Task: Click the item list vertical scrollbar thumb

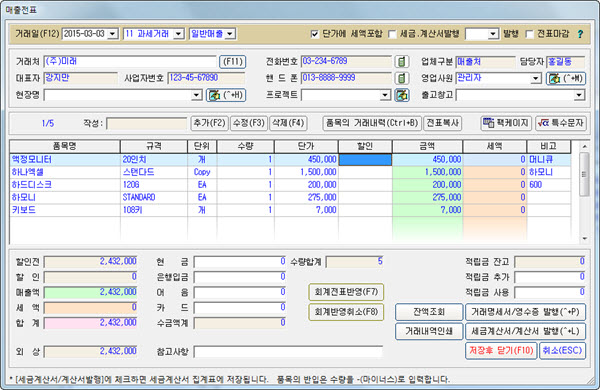Action: coord(584,174)
